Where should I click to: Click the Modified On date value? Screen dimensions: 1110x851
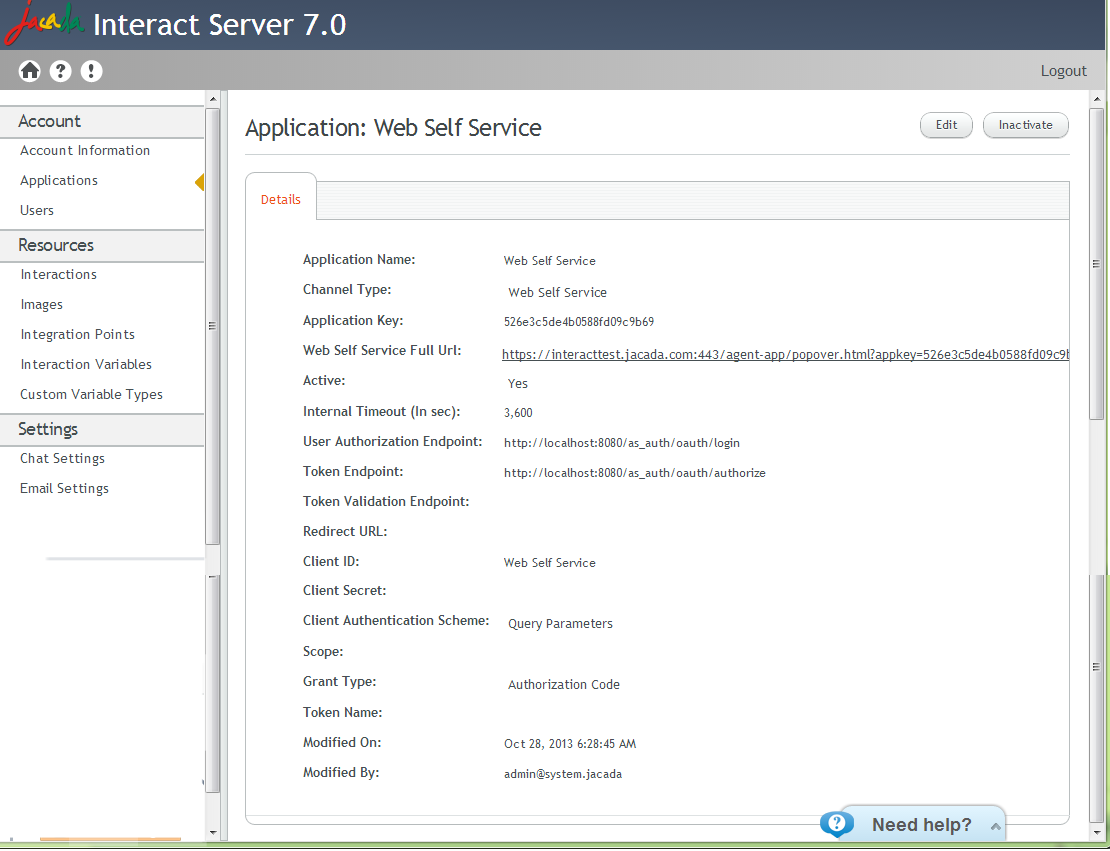pos(570,744)
